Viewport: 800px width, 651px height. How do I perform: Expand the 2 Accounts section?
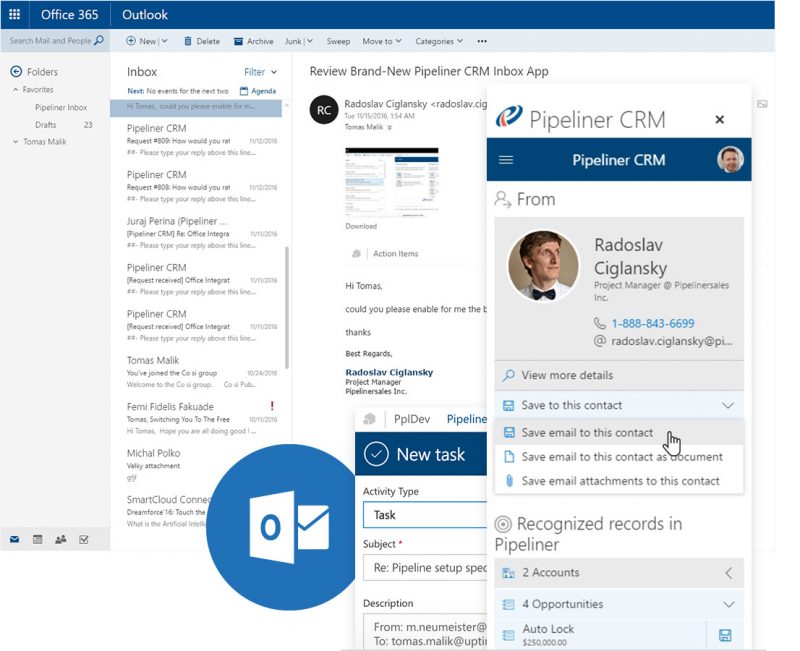pos(729,572)
